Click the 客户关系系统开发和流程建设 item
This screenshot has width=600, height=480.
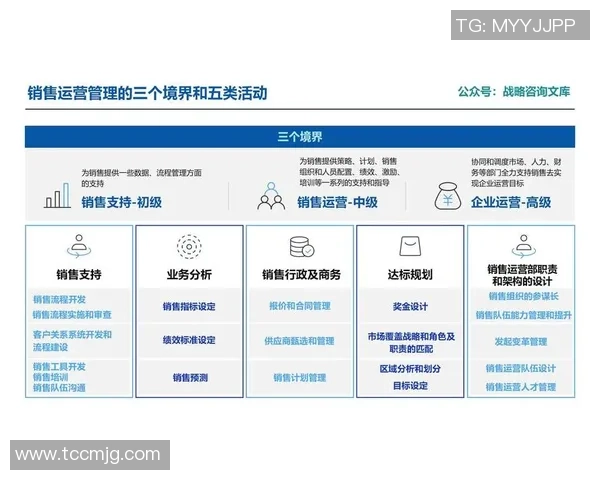pos(72,341)
